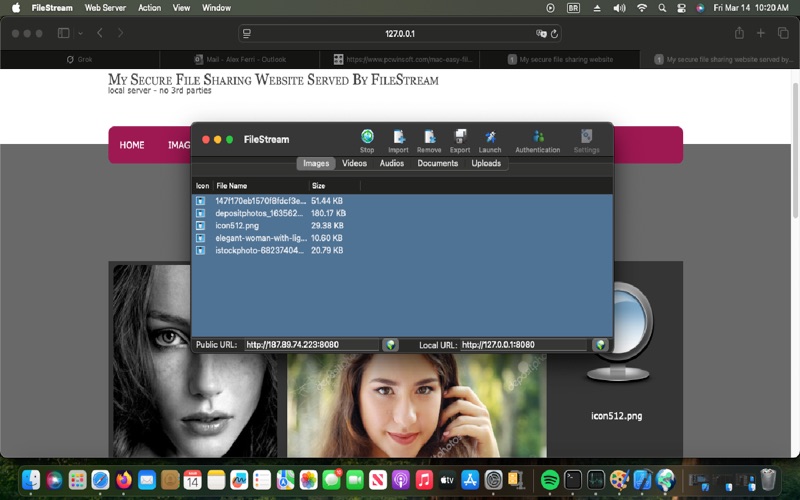Open Public URL via globe icon
This screenshot has height=500, width=800.
click(390, 345)
